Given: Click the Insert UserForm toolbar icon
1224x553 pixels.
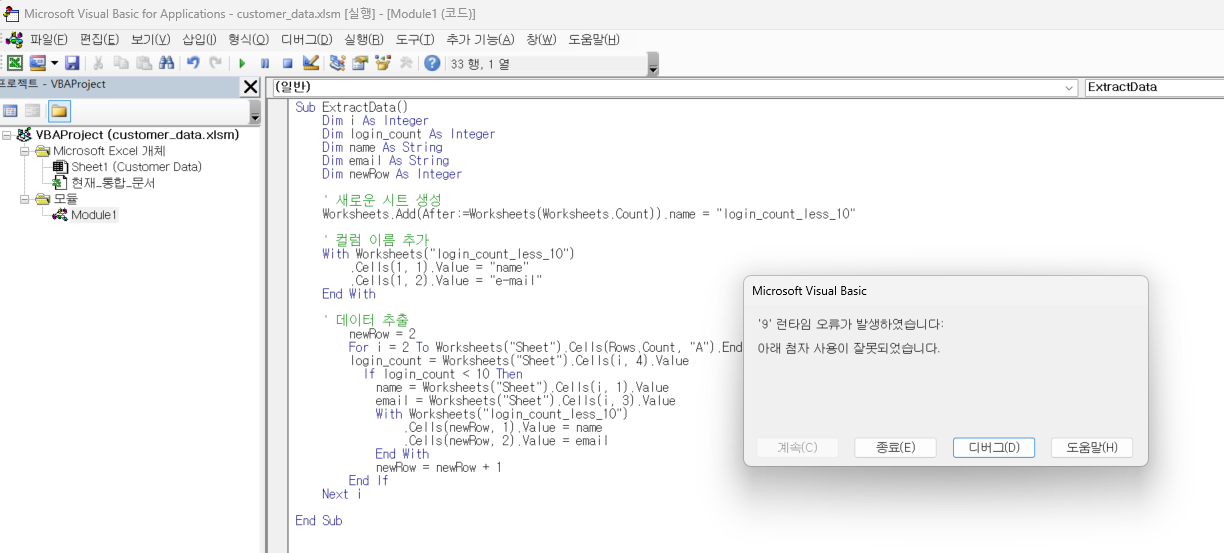Looking at the screenshot, I should coord(38,63).
